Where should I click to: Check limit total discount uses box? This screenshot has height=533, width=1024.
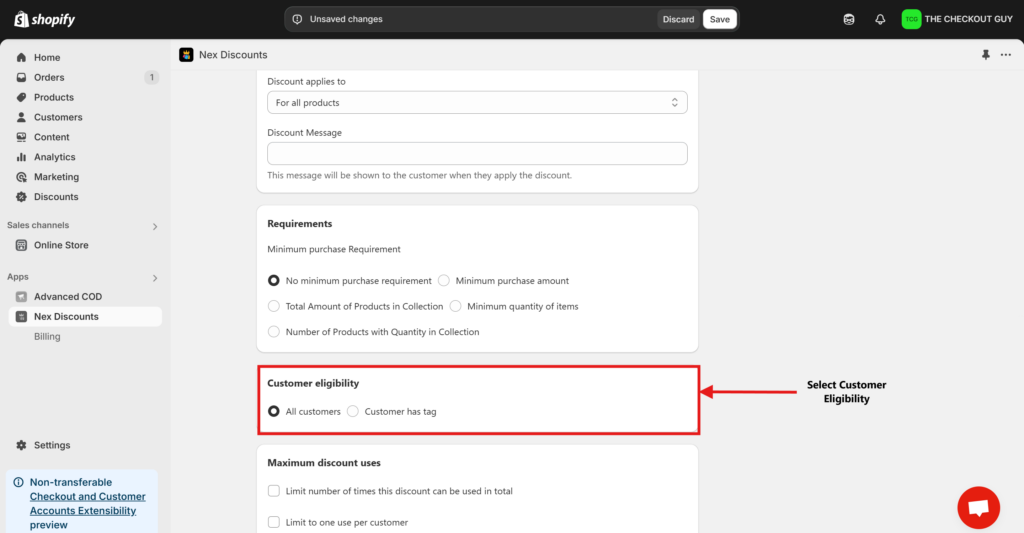click(274, 491)
